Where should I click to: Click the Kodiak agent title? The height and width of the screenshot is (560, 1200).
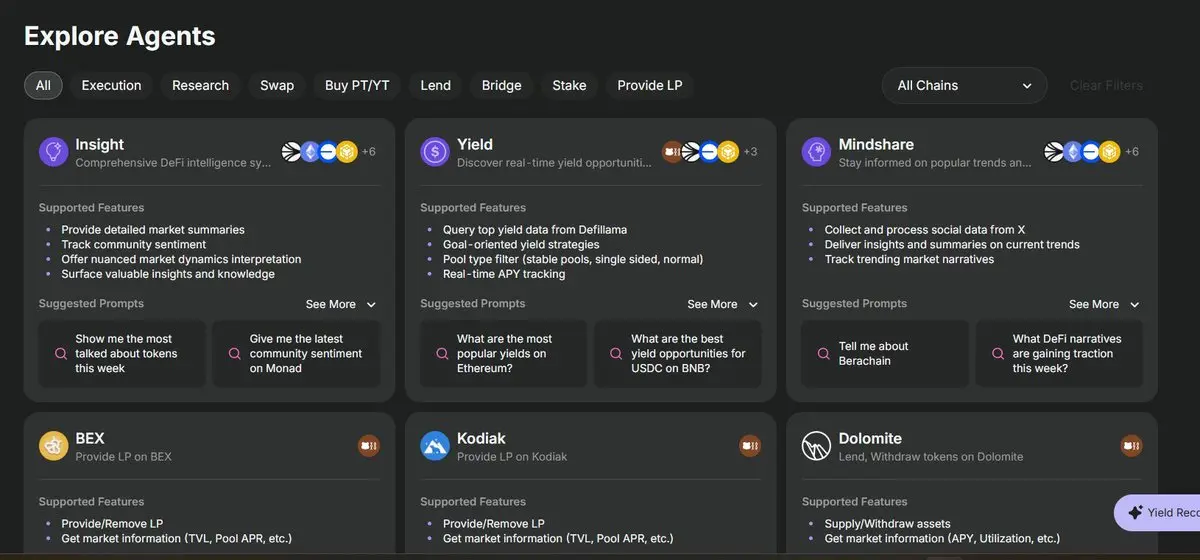click(481, 438)
